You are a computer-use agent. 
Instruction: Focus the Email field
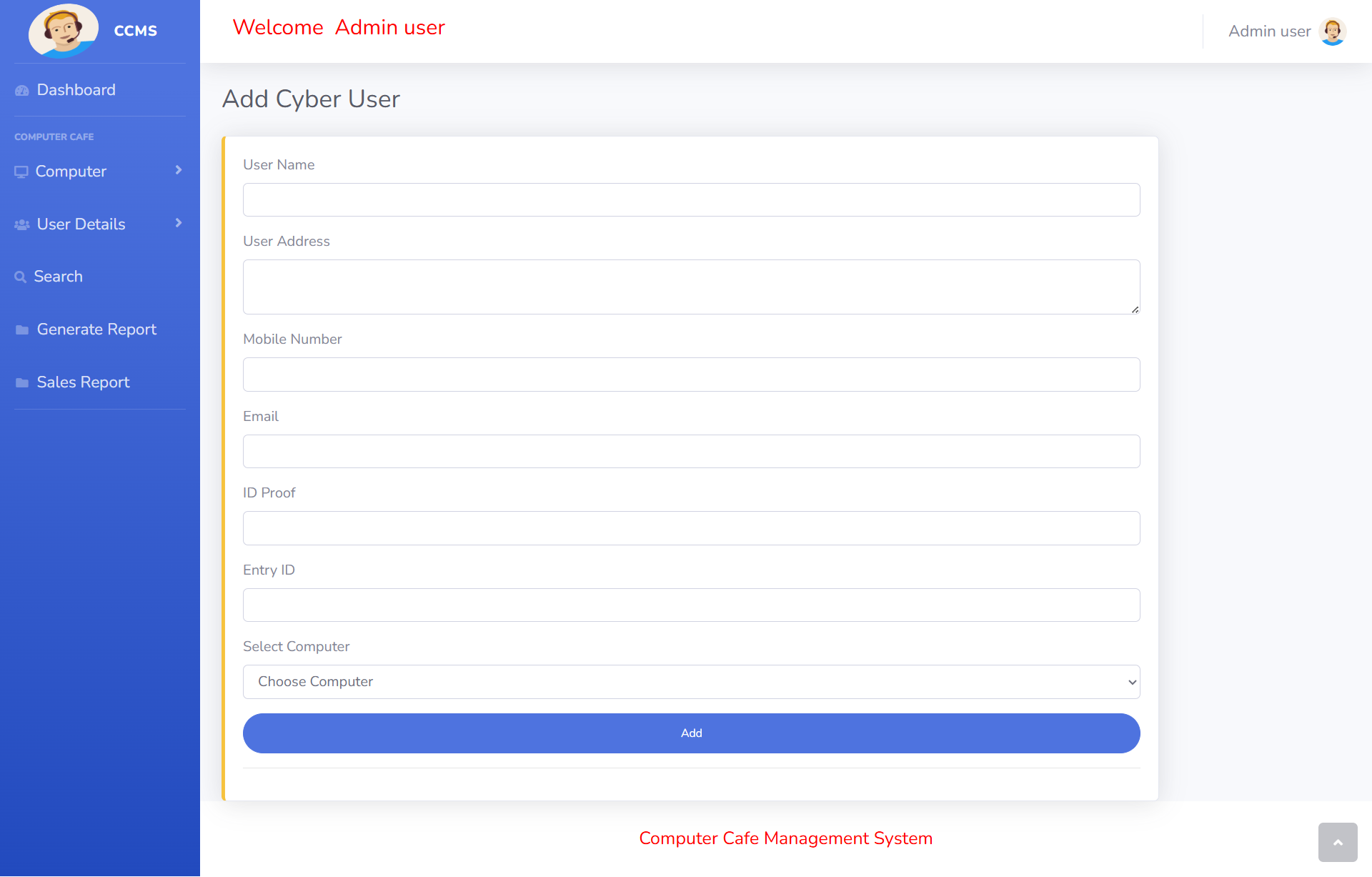coord(692,451)
